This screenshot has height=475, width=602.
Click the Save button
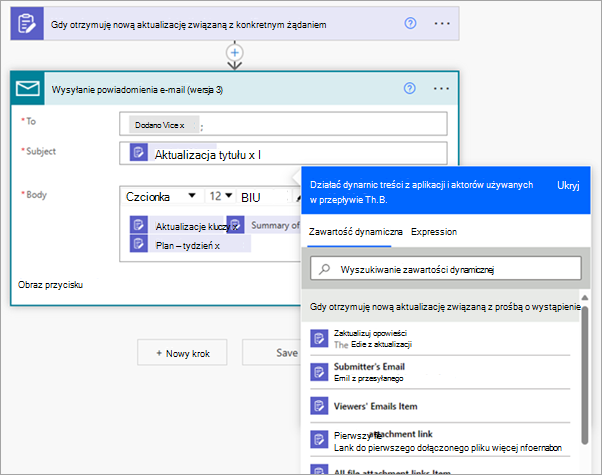coord(272,352)
